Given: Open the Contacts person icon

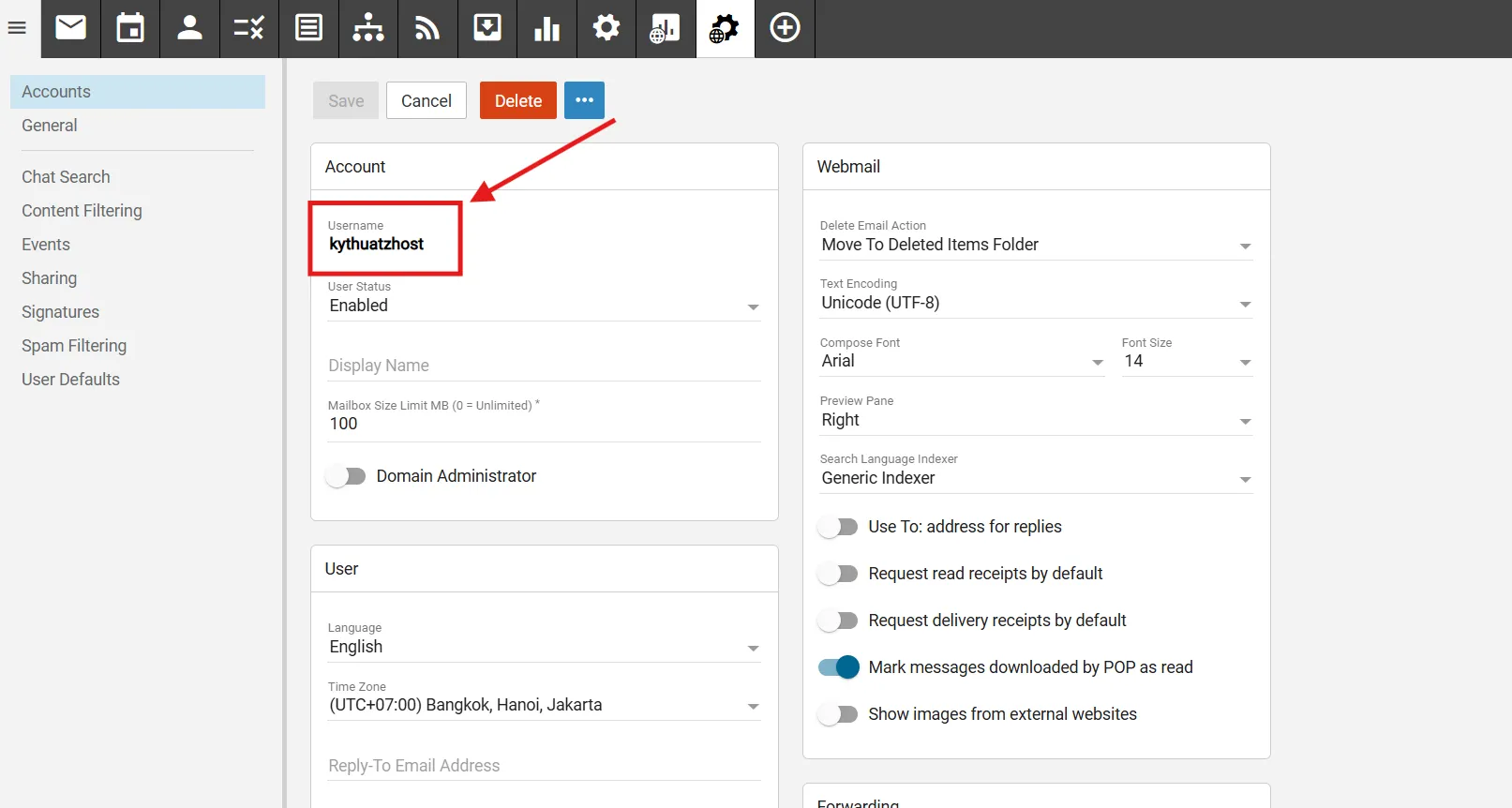Looking at the screenshot, I should pos(189,28).
